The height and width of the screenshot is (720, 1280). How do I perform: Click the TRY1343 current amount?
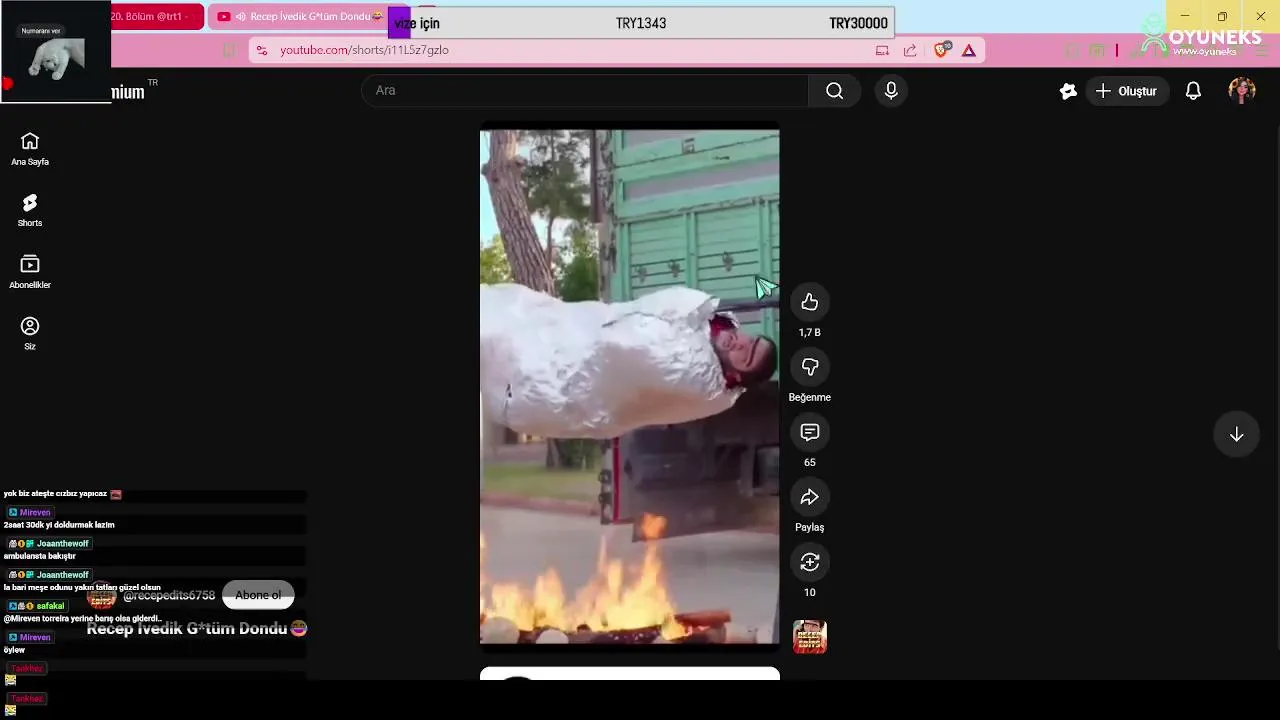(x=641, y=23)
